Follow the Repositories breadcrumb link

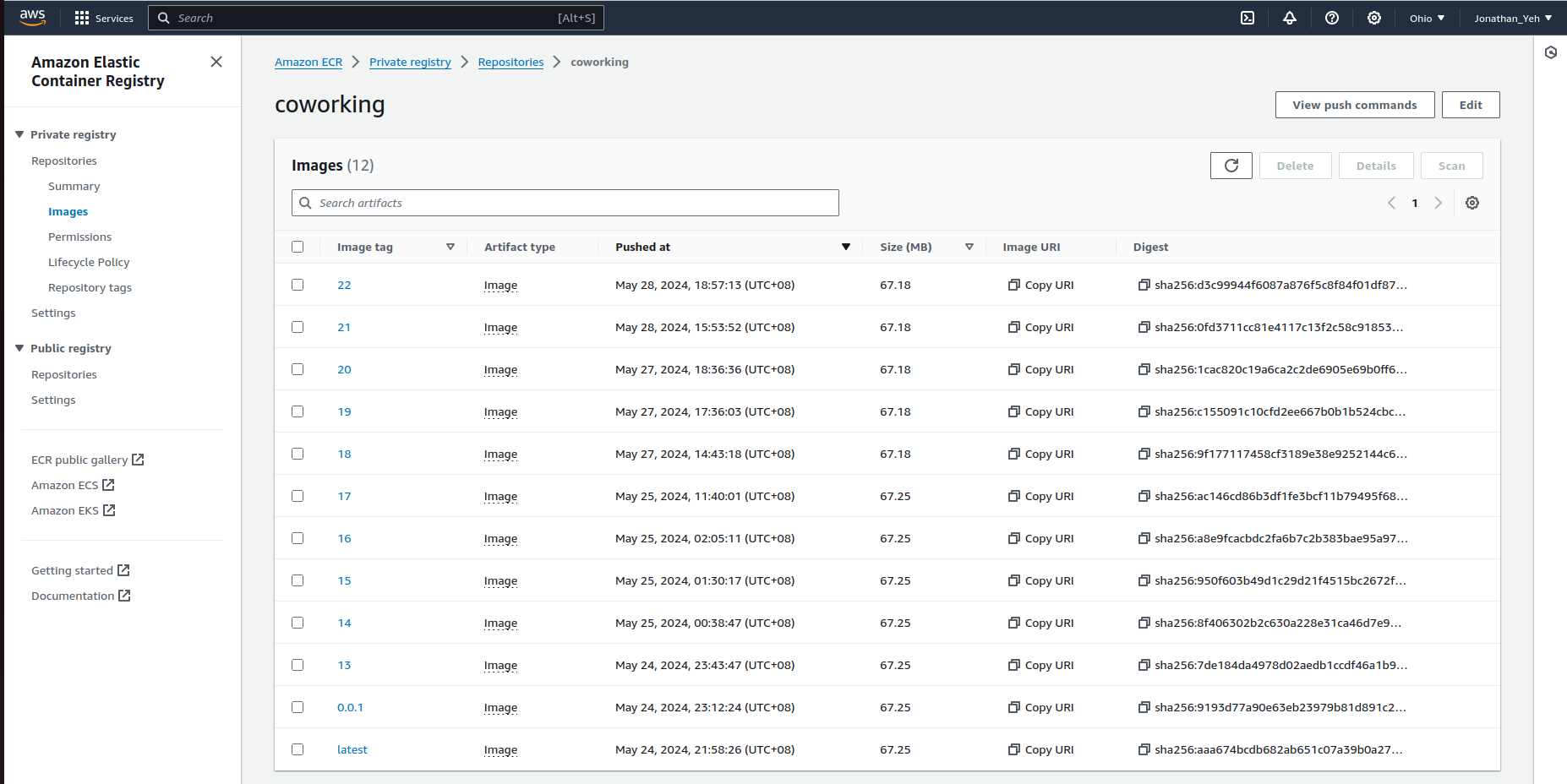coord(511,62)
